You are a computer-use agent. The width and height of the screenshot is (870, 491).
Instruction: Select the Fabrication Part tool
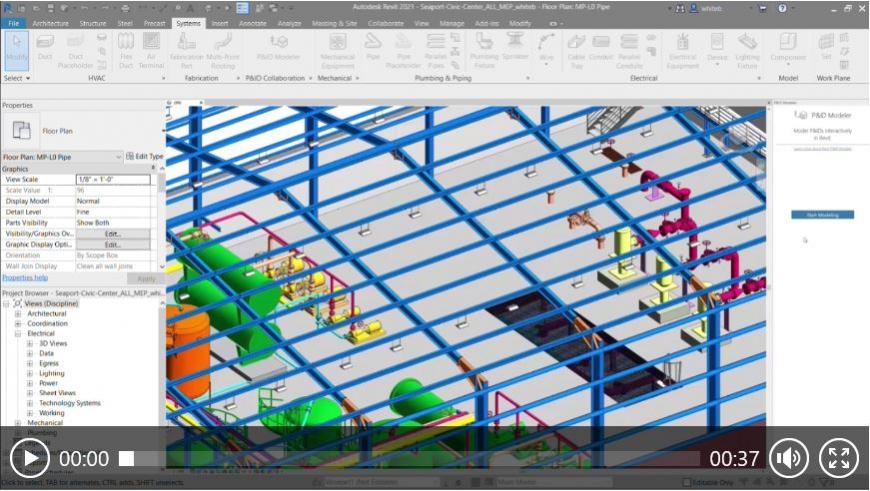[x=186, y=51]
